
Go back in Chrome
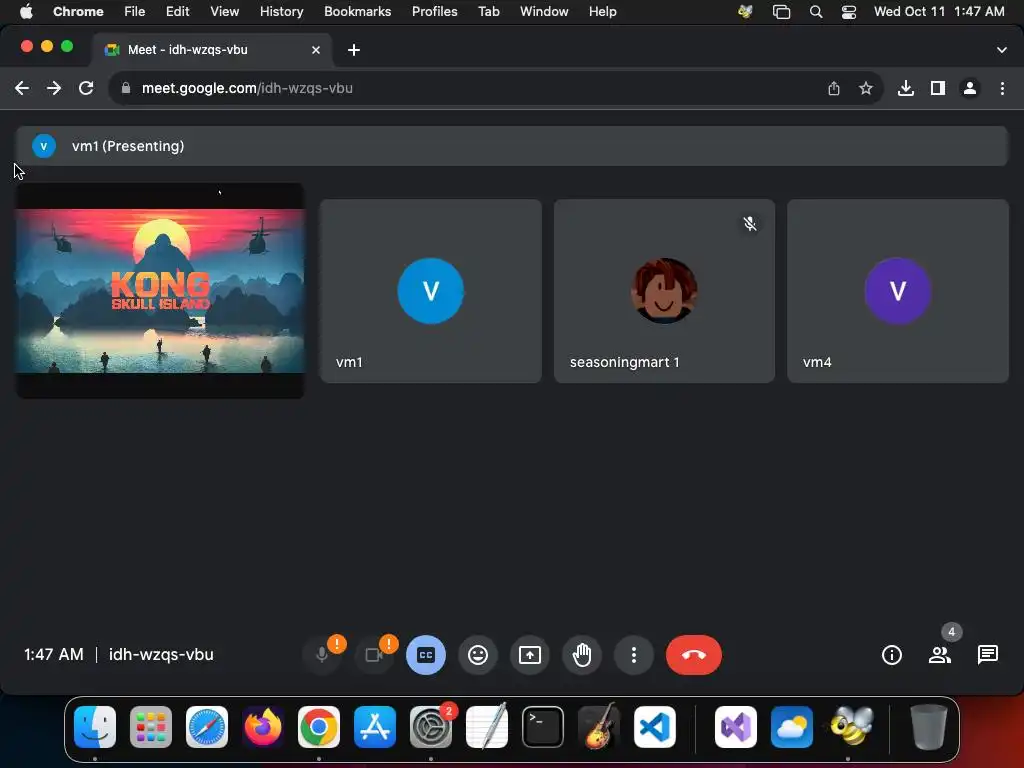(x=22, y=88)
